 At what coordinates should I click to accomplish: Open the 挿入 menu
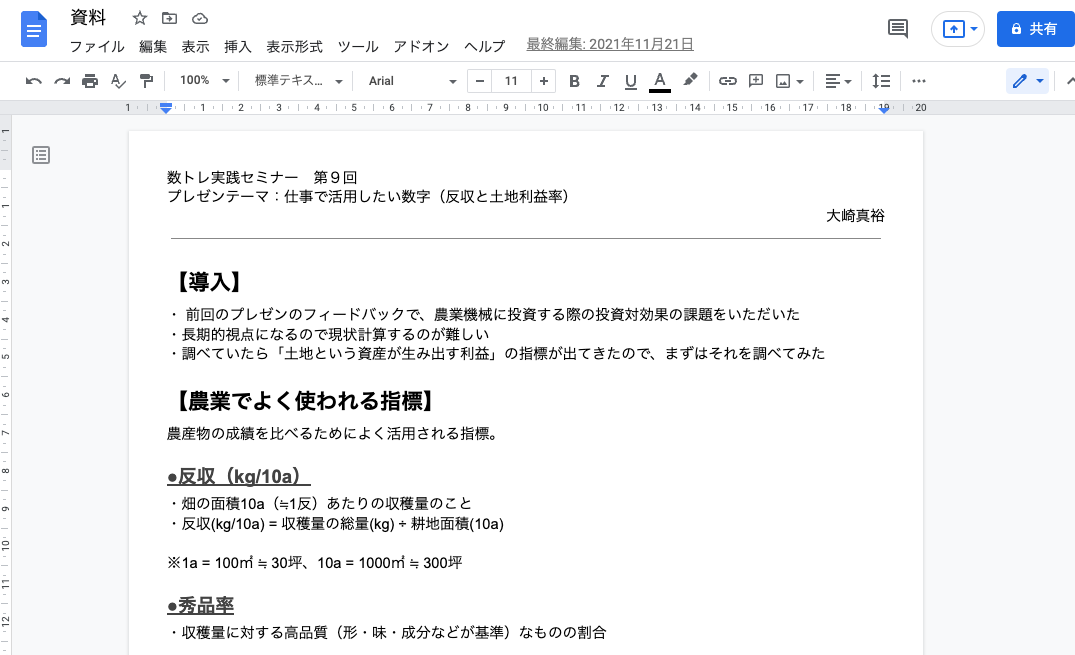click(237, 46)
